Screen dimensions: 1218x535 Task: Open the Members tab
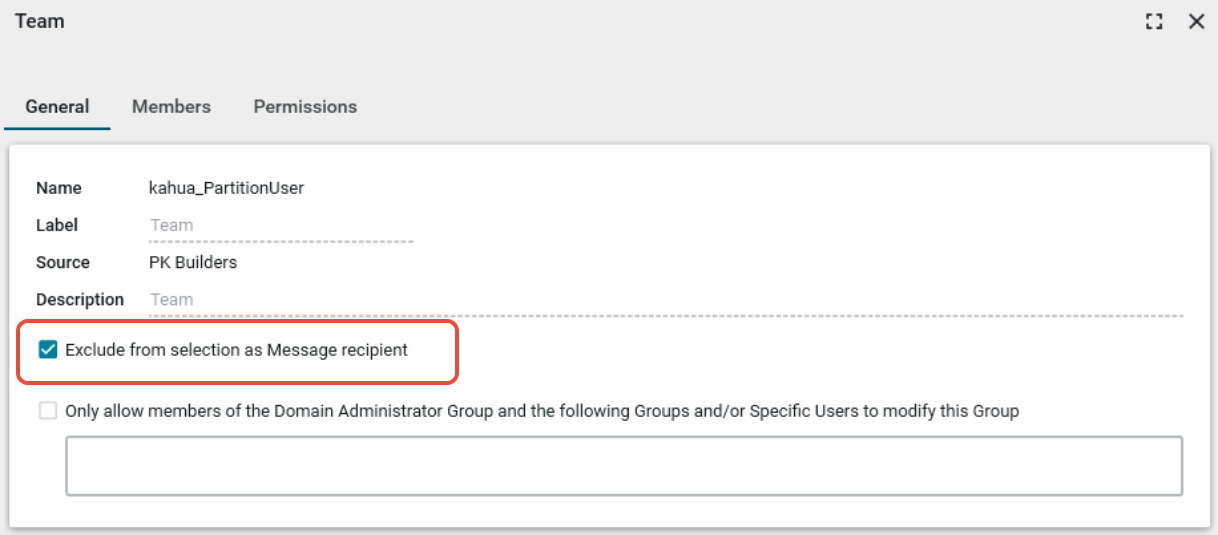tap(171, 107)
